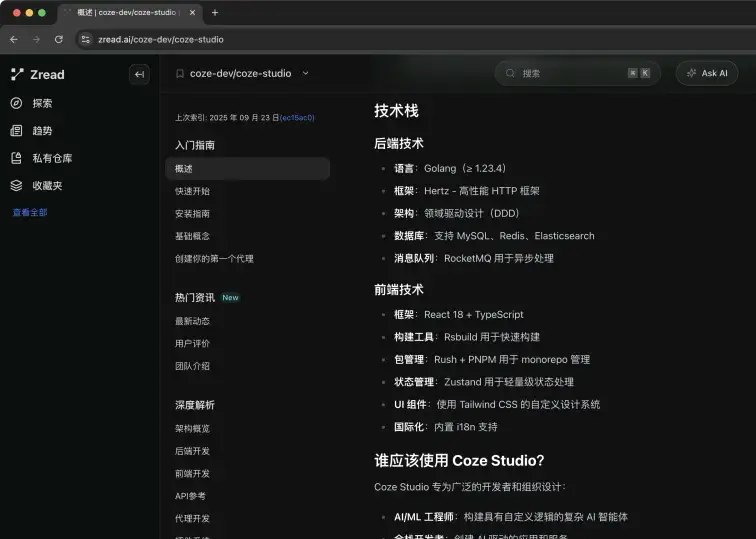Open the Ask AI button
The height and width of the screenshot is (539, 756).
coord(707,73)
